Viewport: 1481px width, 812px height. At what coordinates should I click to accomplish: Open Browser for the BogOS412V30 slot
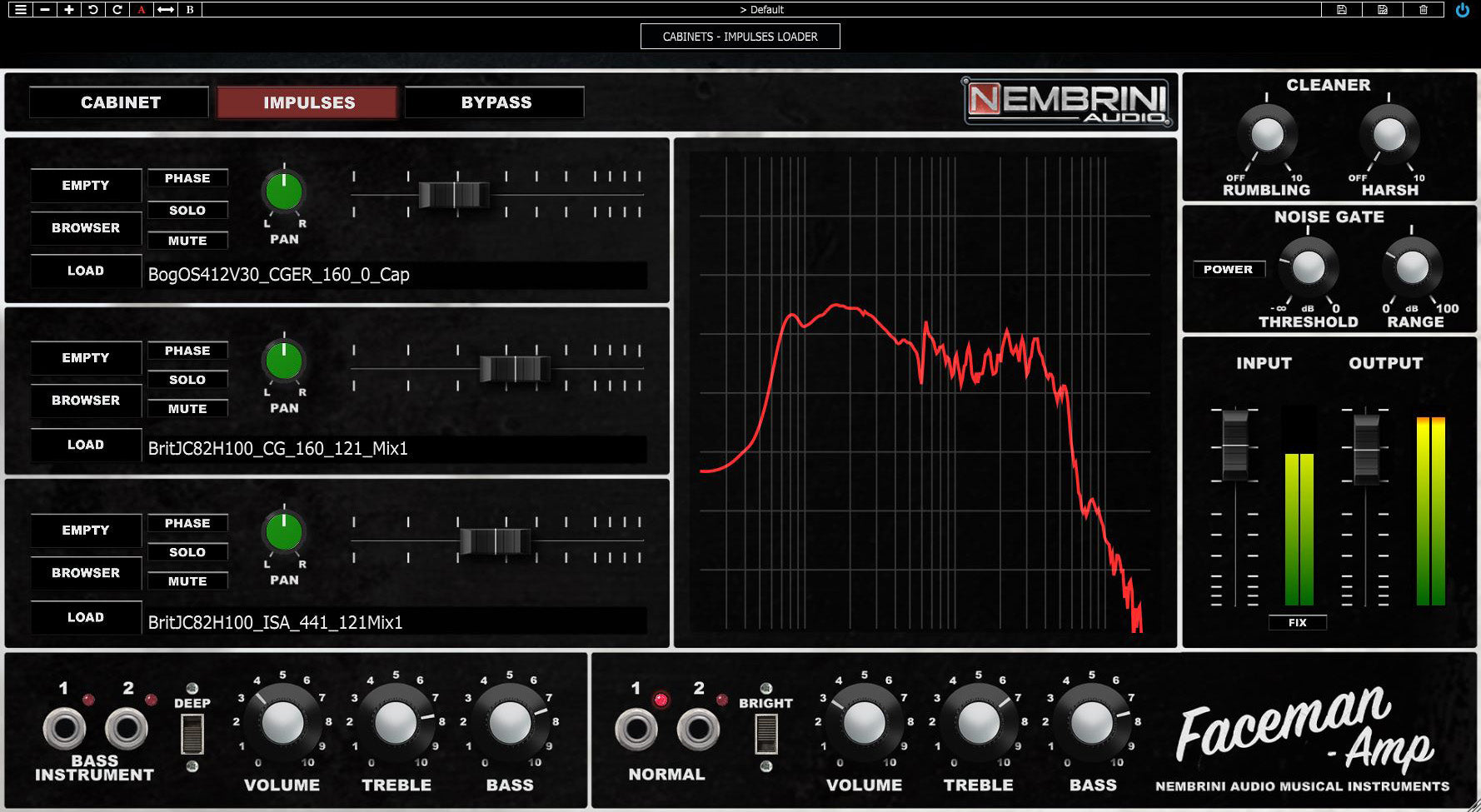pyautogui.click(x=86, y=227)
